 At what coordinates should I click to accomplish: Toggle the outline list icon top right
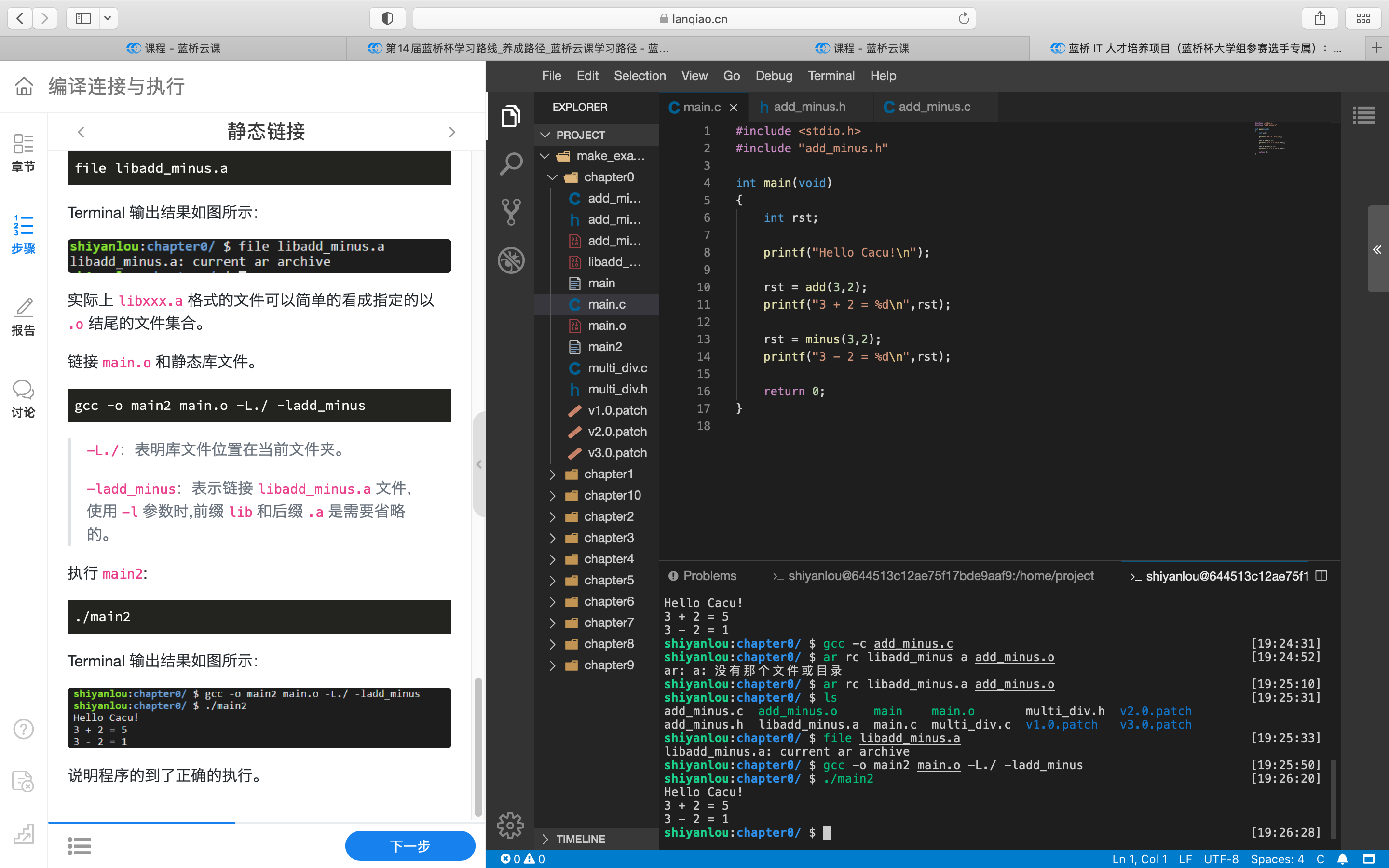(x=1363, y=115)
